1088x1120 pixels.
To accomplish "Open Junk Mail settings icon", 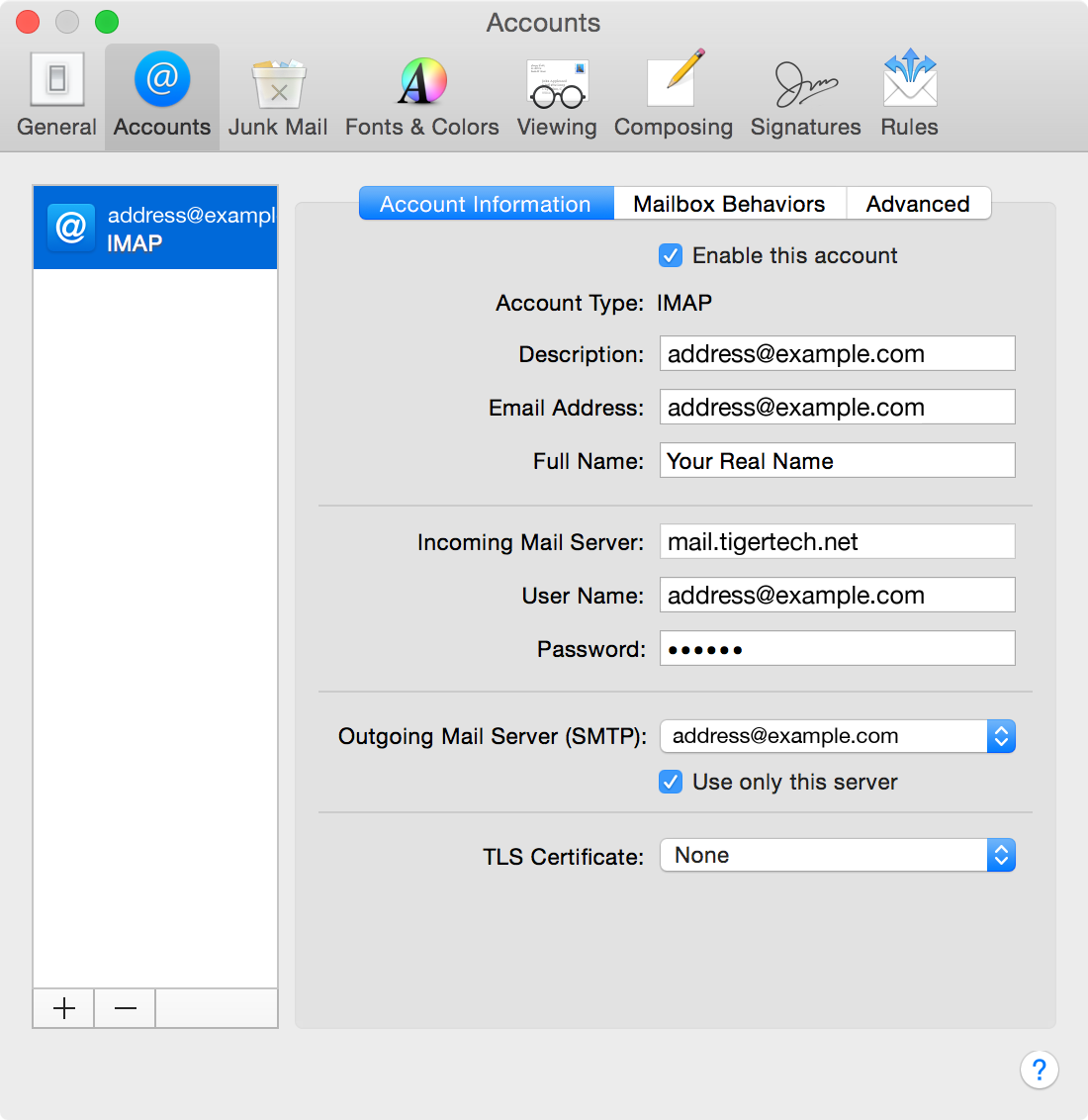I will pos(277,94).
